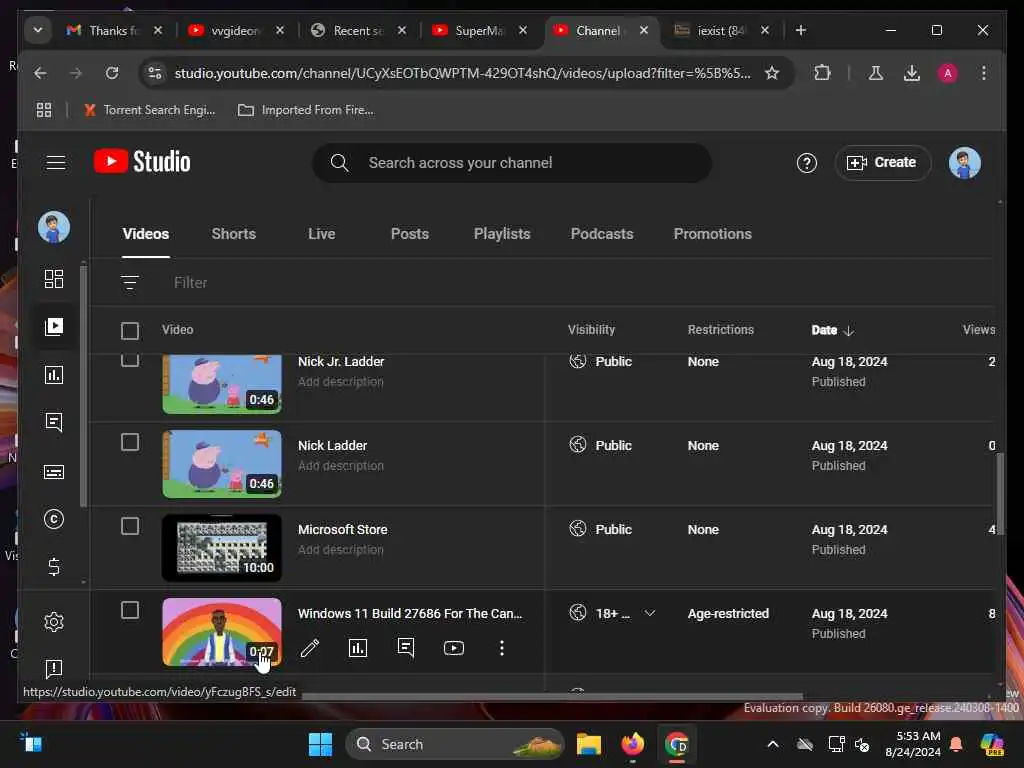
Task: Open the Send feedback sidebar icon
Action: pyautogui.click(x=54, y=668)
